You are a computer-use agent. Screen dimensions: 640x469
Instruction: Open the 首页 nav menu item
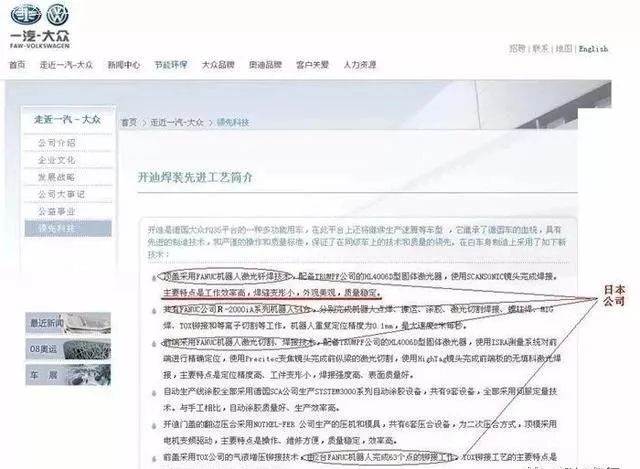coord(17,64)
